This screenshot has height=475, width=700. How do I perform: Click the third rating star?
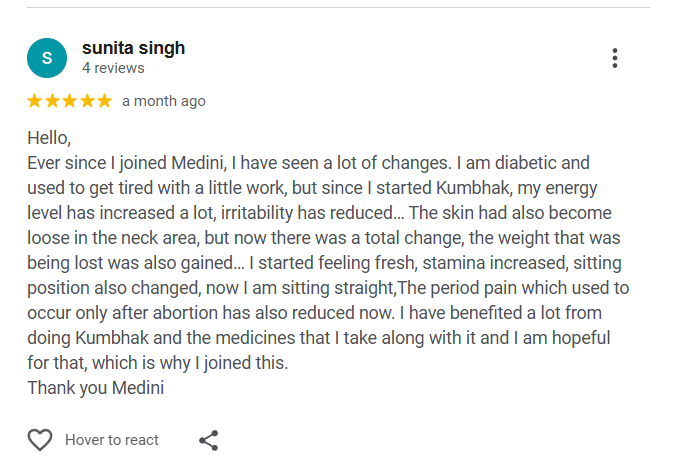click(x=69, y=101)
